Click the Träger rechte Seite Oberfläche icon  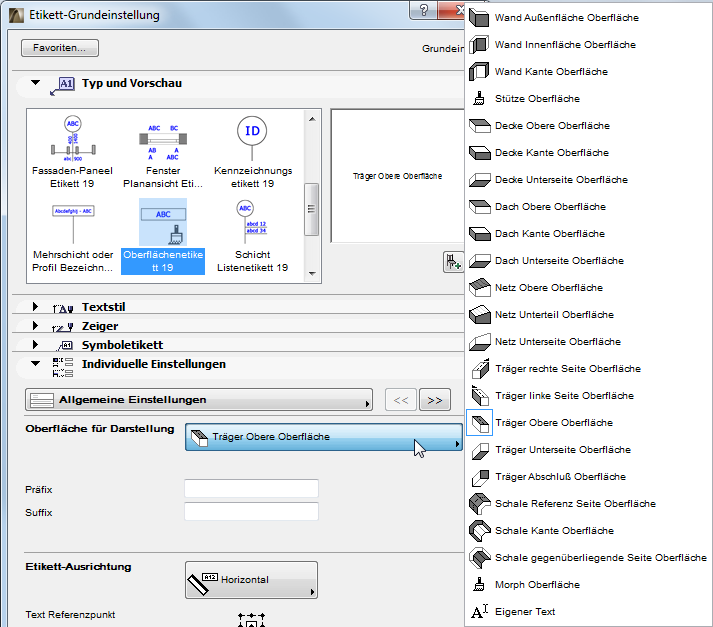pos(480,369)
